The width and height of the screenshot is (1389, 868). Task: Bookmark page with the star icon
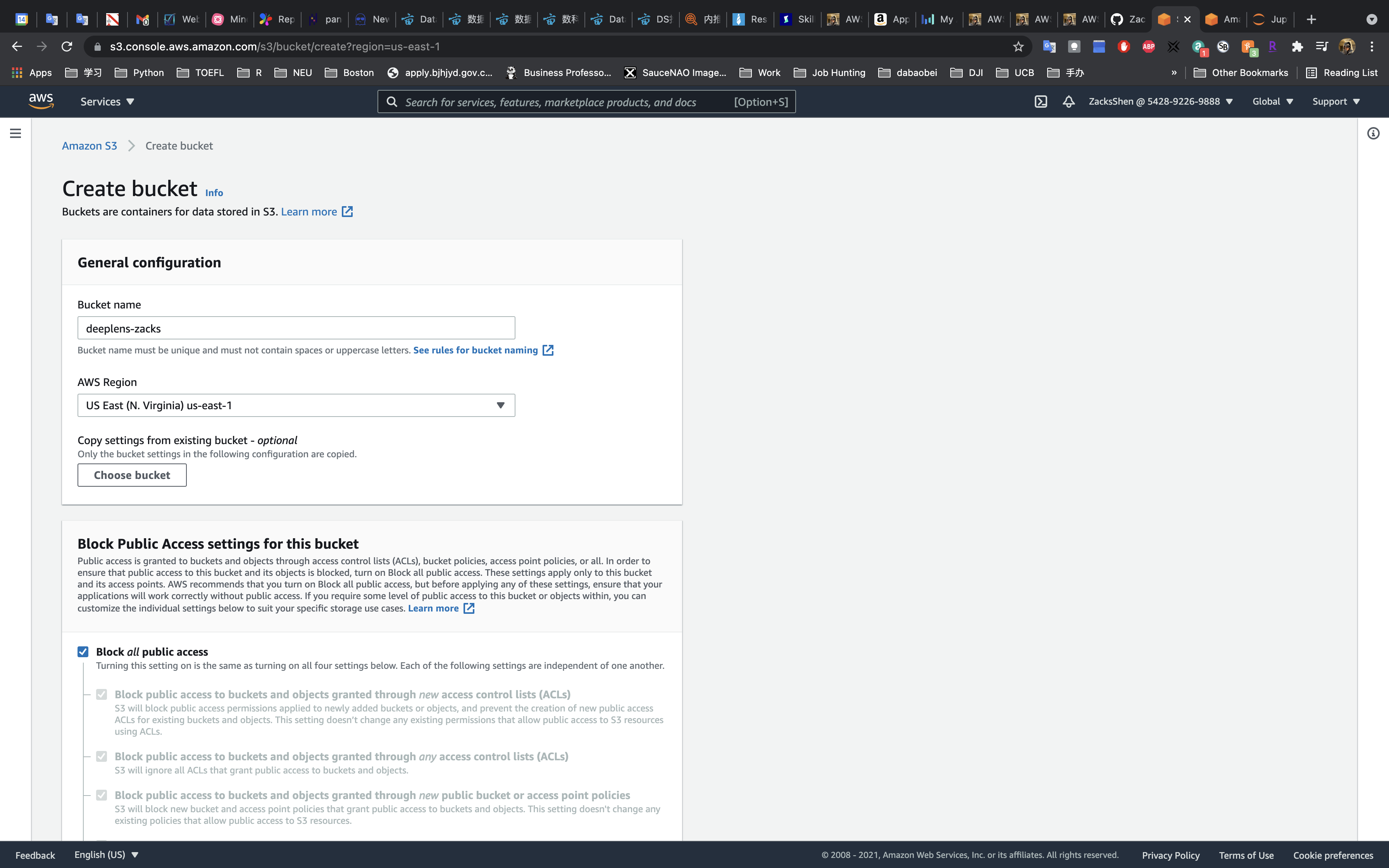(x=1018, y=46)
